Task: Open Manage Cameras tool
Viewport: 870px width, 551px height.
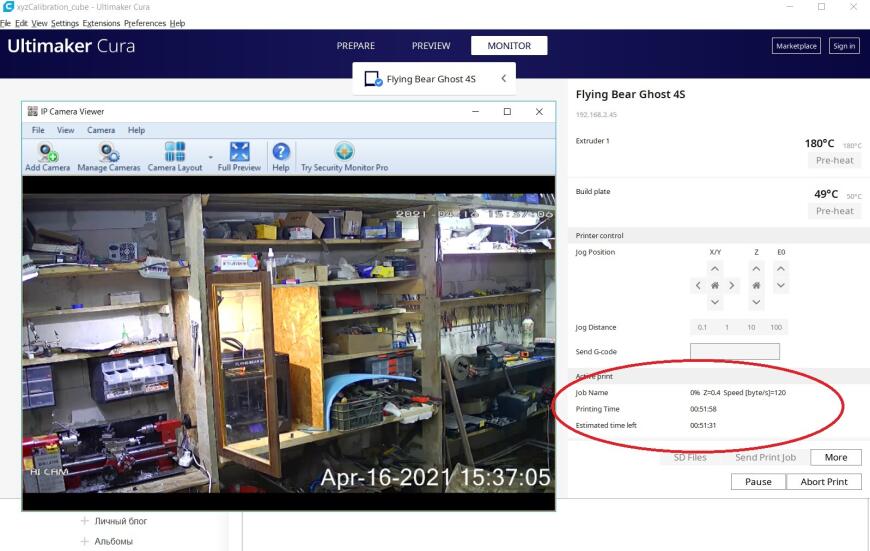Action: (x=109, y=156)
